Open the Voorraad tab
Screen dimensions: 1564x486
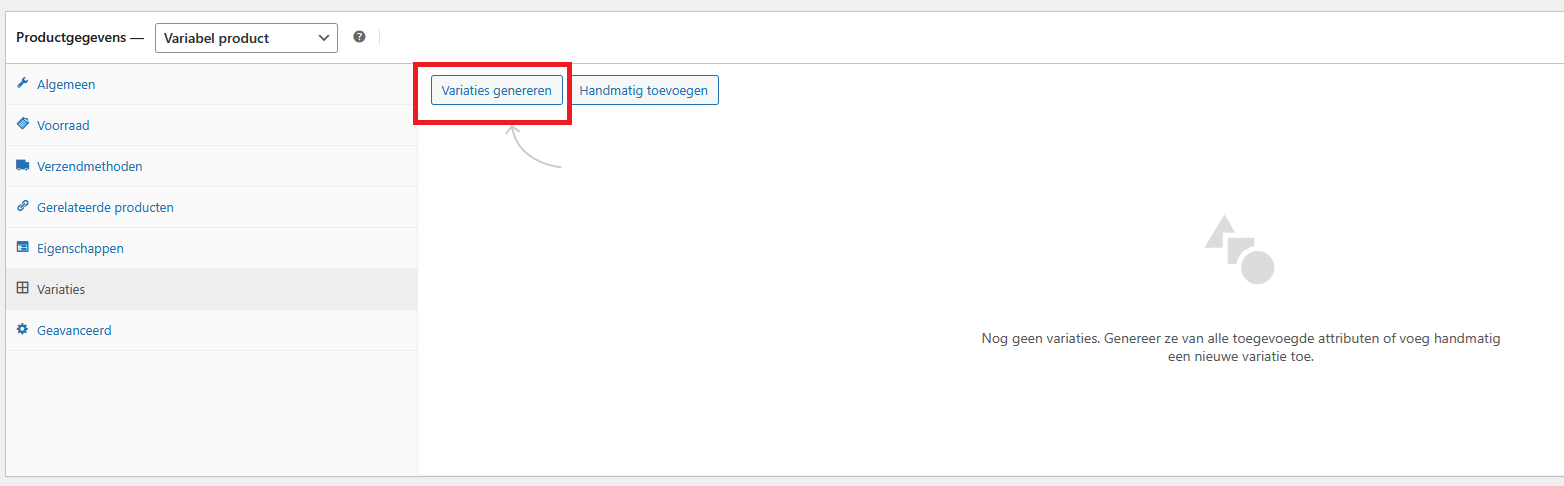point(63,126)
